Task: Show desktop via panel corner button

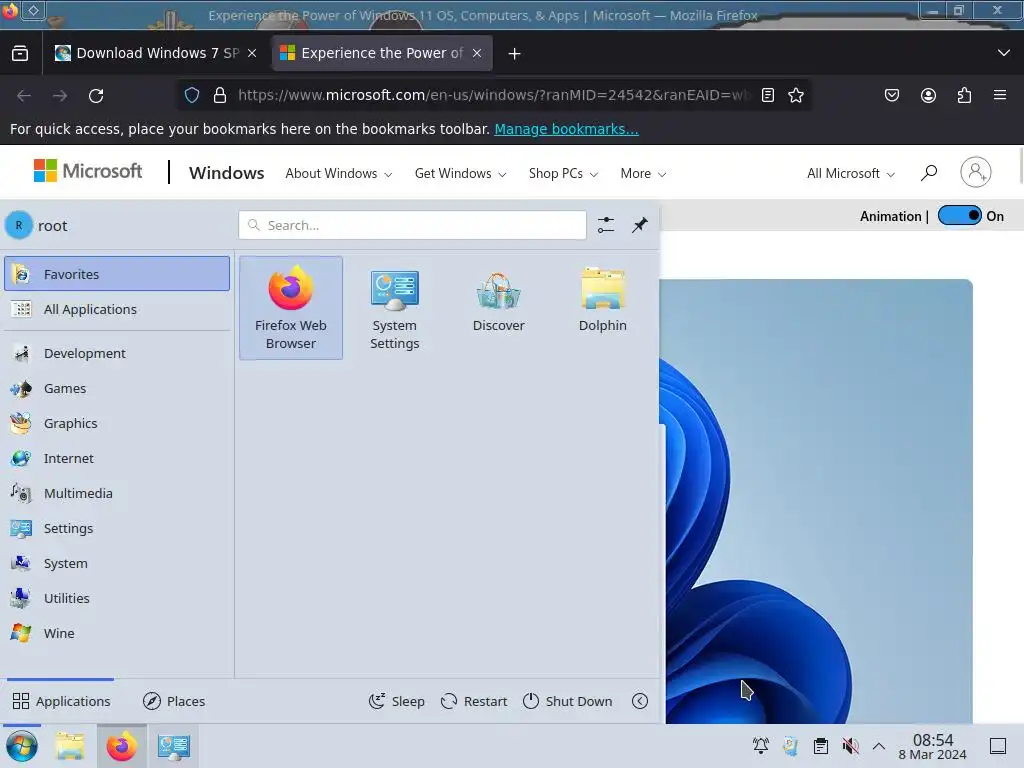Action: [998, 746]
